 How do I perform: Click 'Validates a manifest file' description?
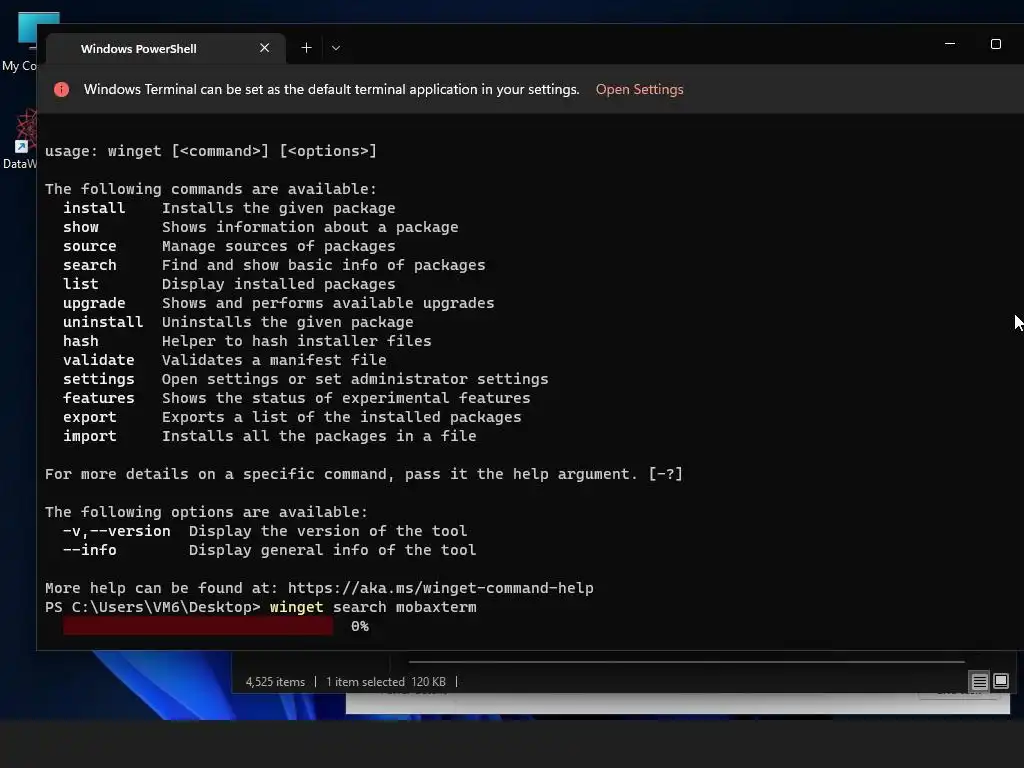(x=274, y=360)
